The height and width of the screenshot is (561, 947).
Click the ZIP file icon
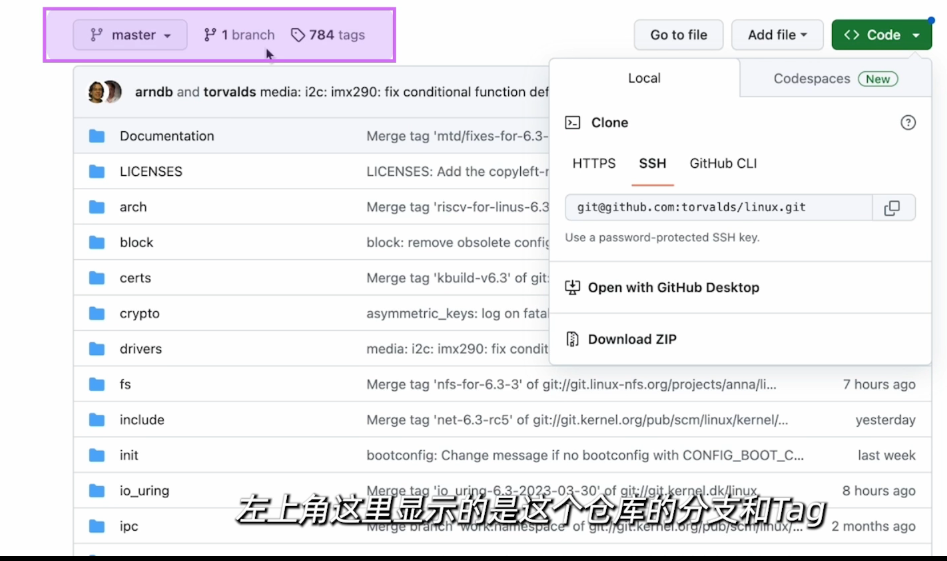coord(573,340)
